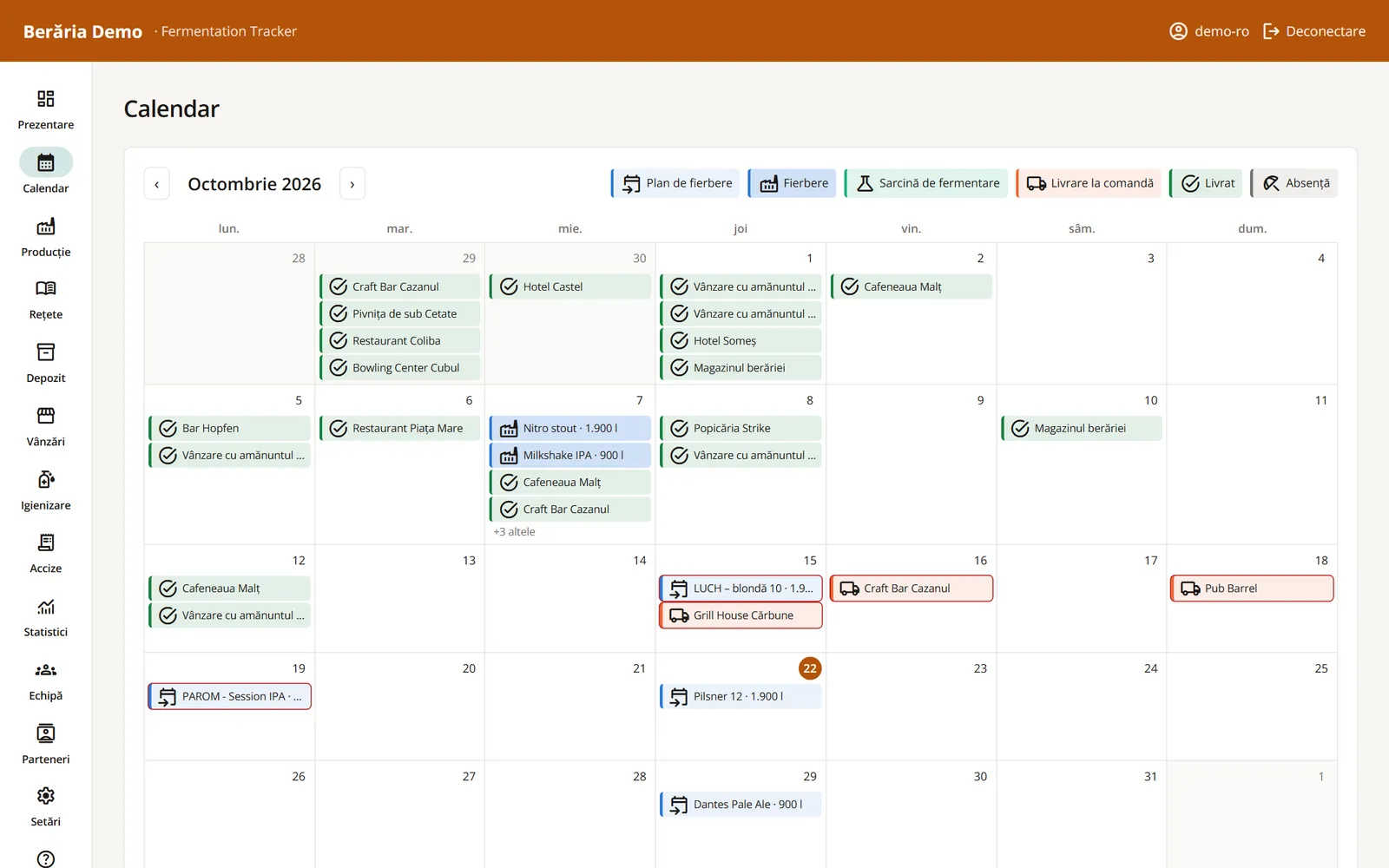
Task: Open Pub Barrel delivery event
Action: [1252, 589]
